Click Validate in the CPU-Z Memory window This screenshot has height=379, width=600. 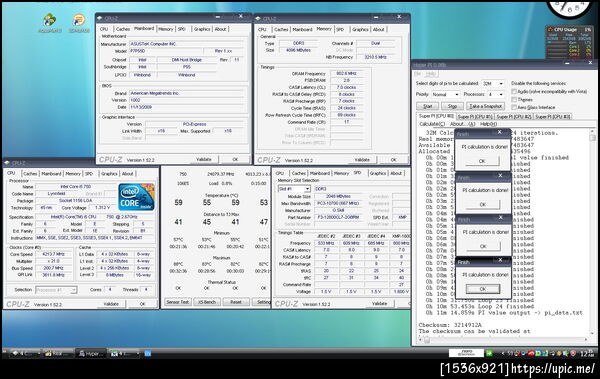pos(362,160)
